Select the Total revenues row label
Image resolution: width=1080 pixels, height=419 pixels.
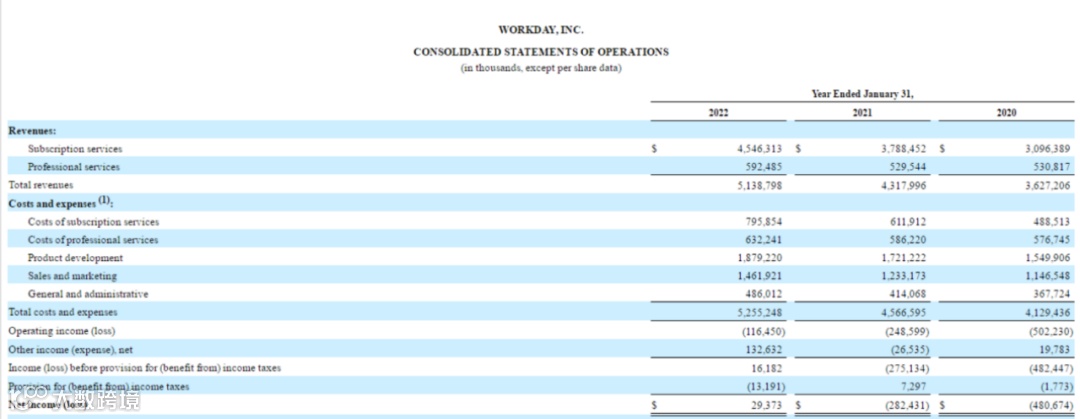click(x=41, y=185)
